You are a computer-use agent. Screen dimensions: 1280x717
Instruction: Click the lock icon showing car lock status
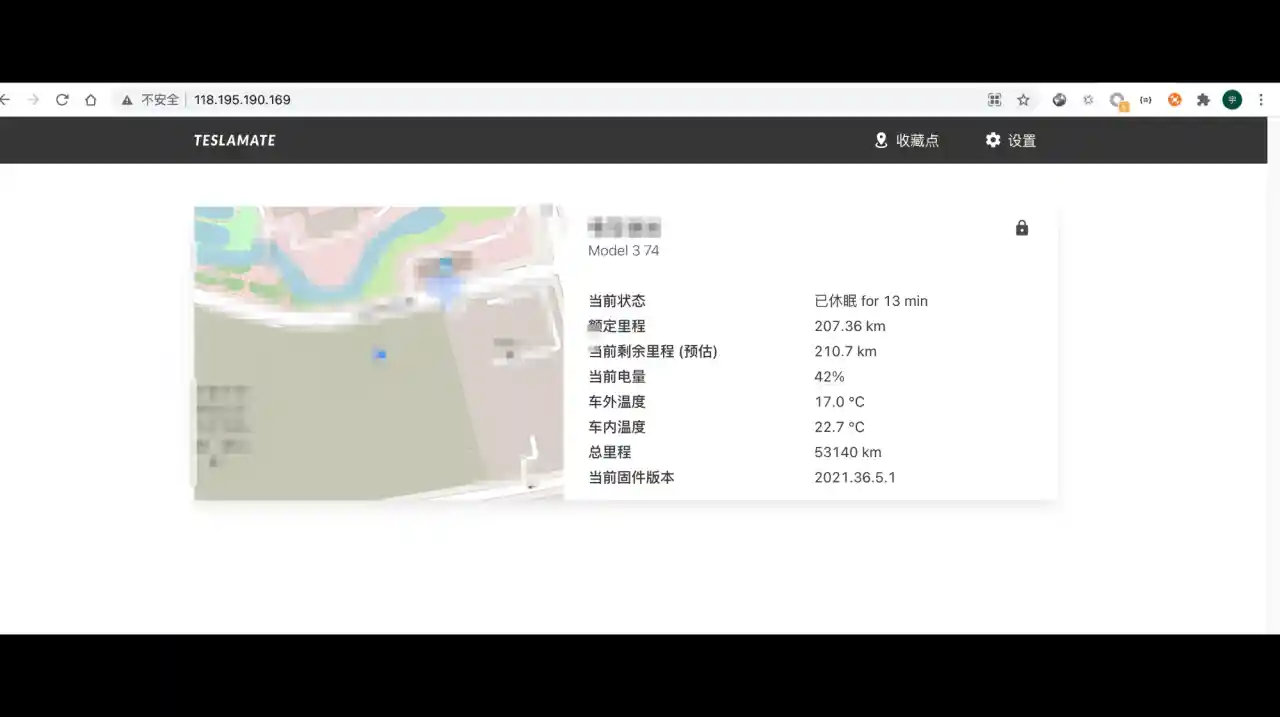click(1022, 228)
